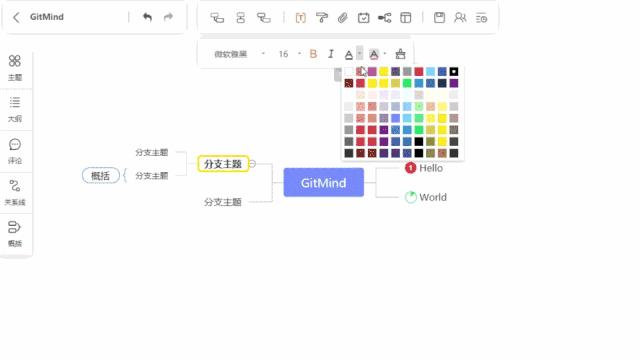Open the font family dropdown
640x360 pixels.
click(x=239, y=54)
